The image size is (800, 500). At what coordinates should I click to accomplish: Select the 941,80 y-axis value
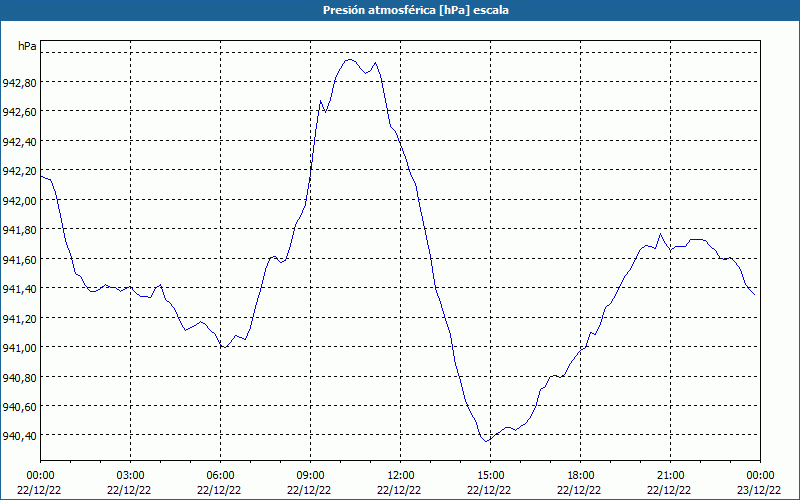click(x=20, y=230)
